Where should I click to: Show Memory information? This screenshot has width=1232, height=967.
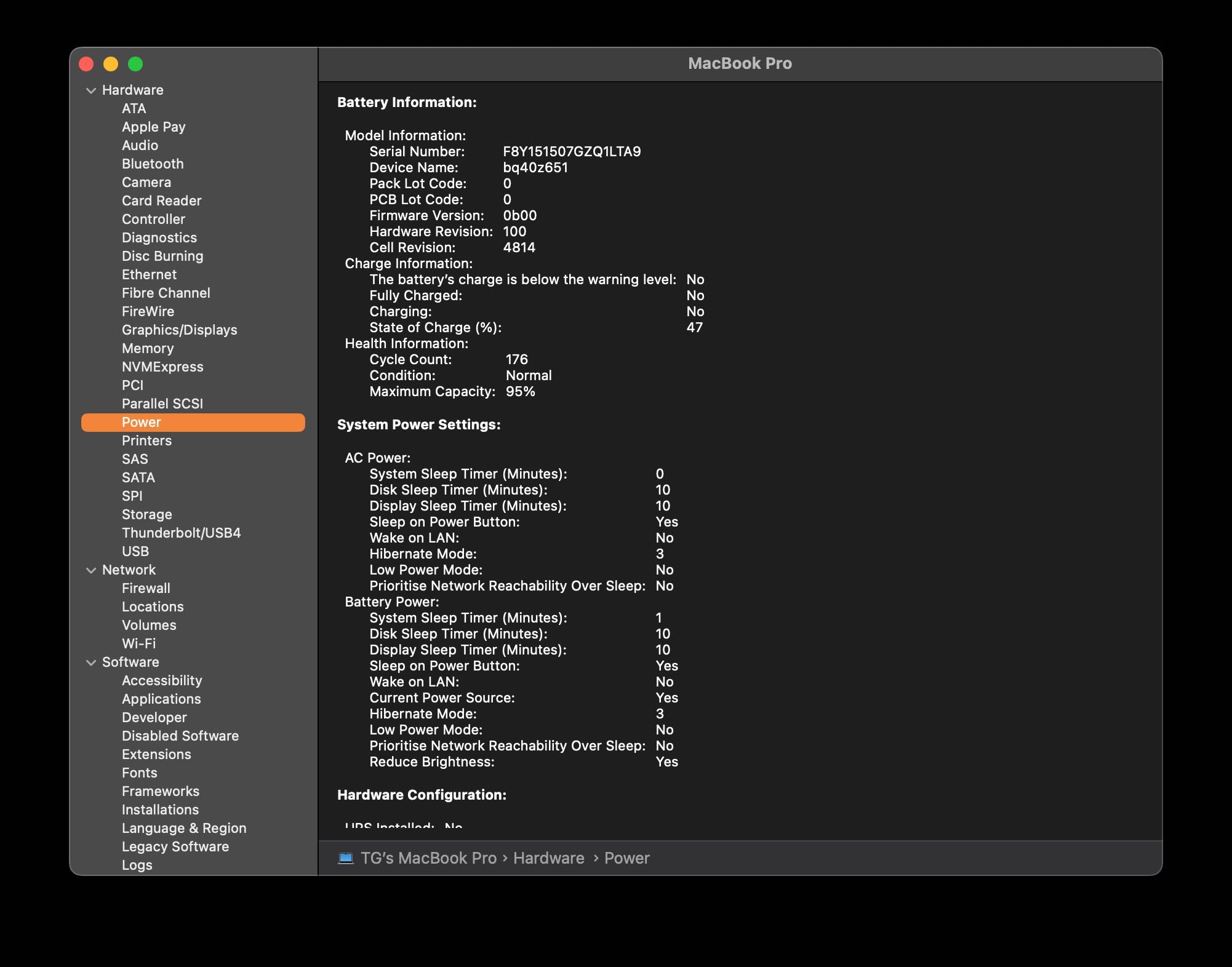tap(148, 348)
